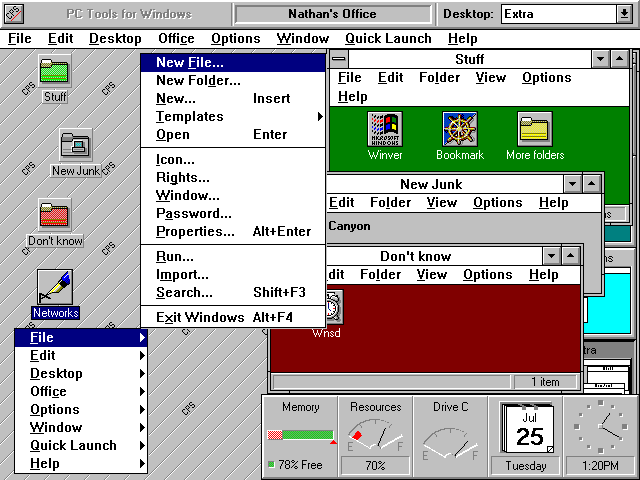Open Folder menu in Don't know window

point(380,275)
